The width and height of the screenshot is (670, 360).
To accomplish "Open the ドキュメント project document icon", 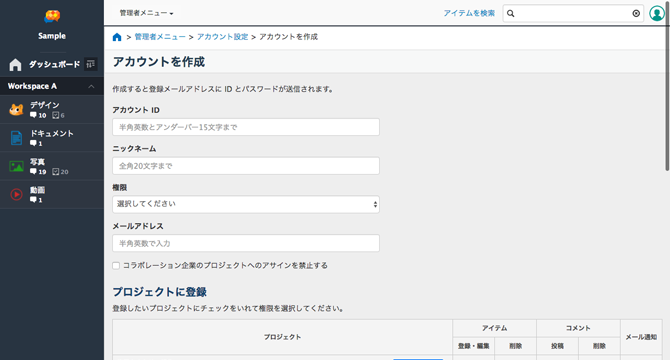I will pyautogui.click(x=16, y=138).
